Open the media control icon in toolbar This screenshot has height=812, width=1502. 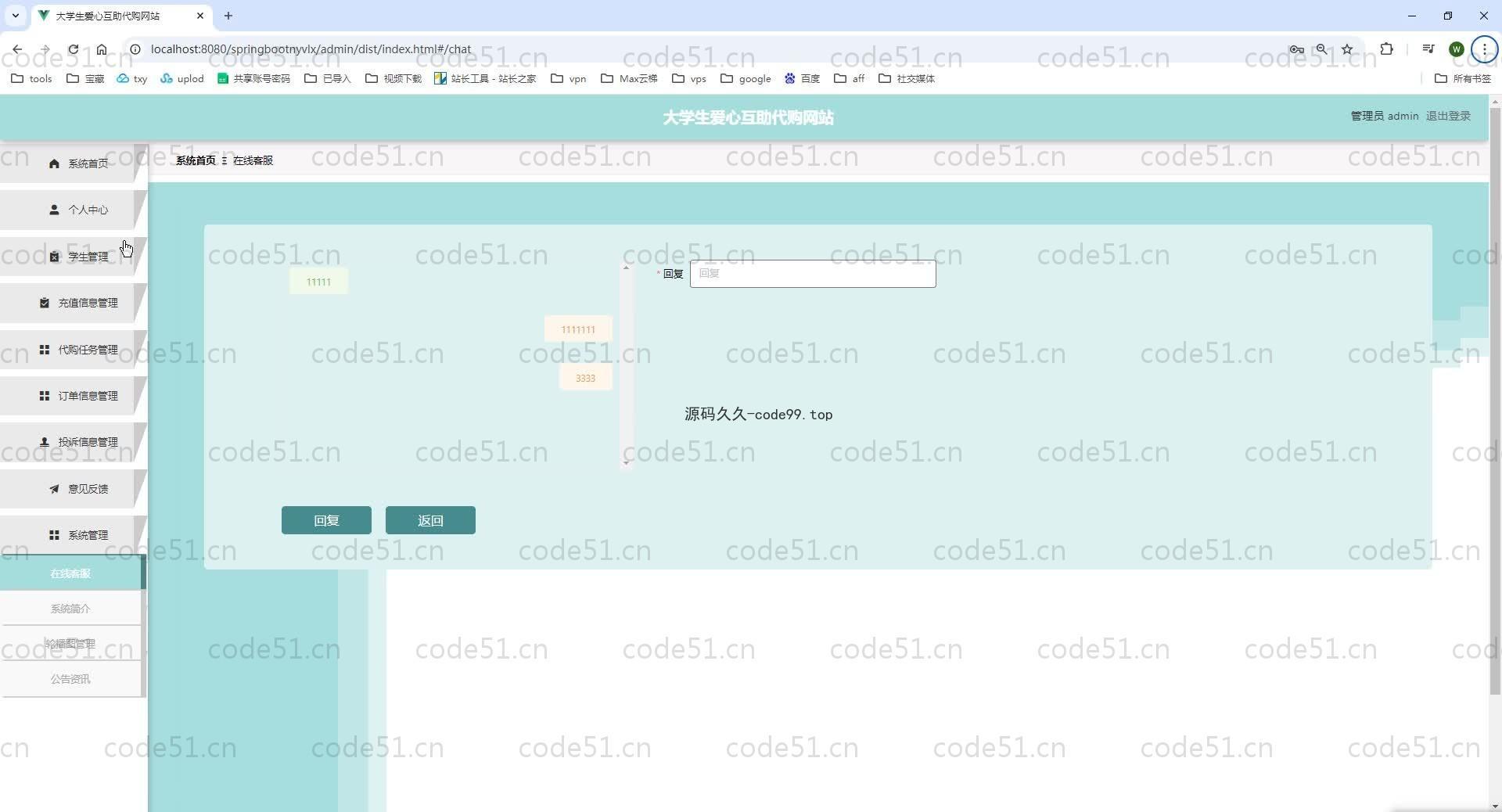pyautogui.click(x=1428, y=49)
